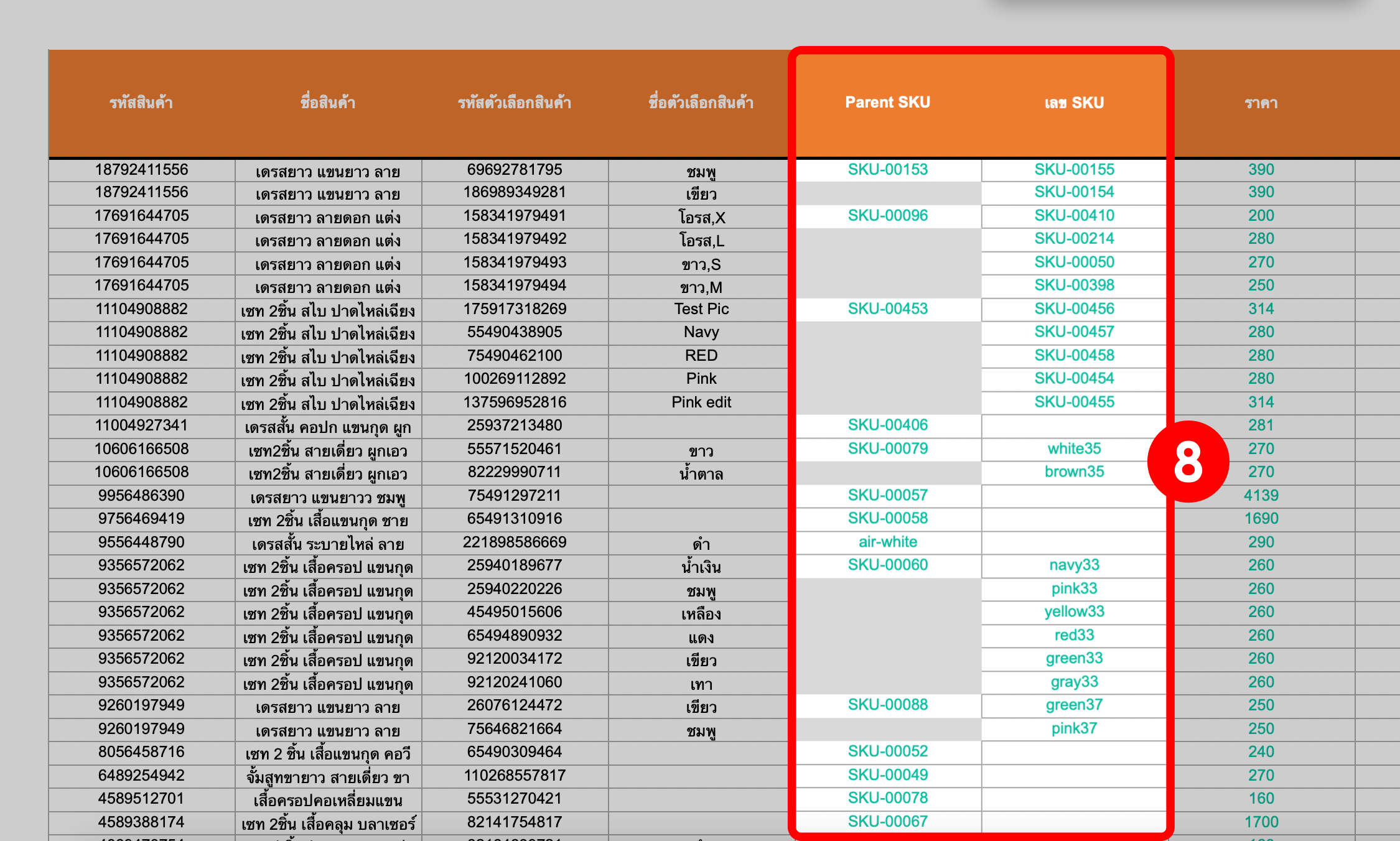Select the white35 SKU cell
The image size is (1400, 841).
click(1074, 448)
